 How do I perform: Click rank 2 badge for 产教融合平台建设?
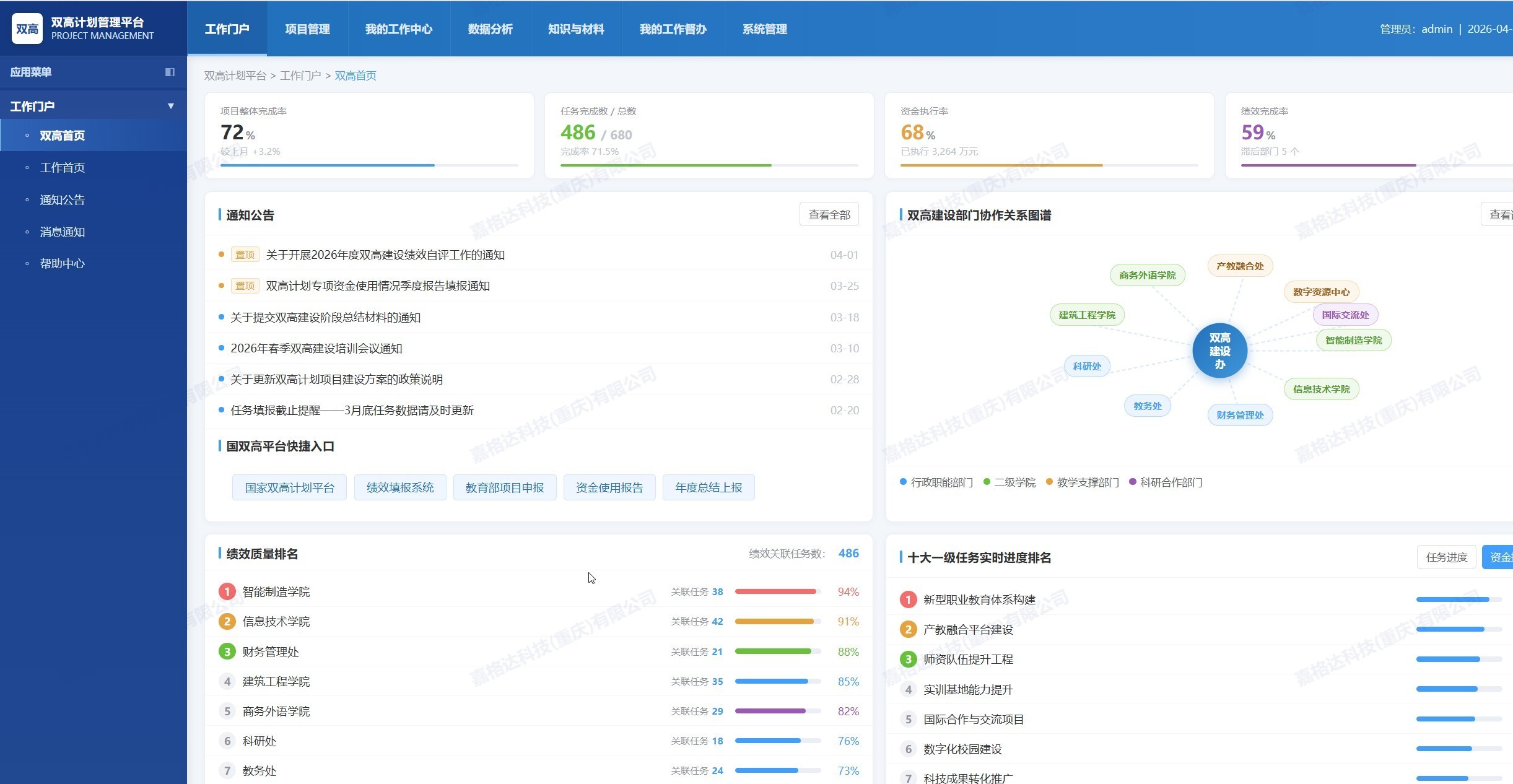coord(908,629)
